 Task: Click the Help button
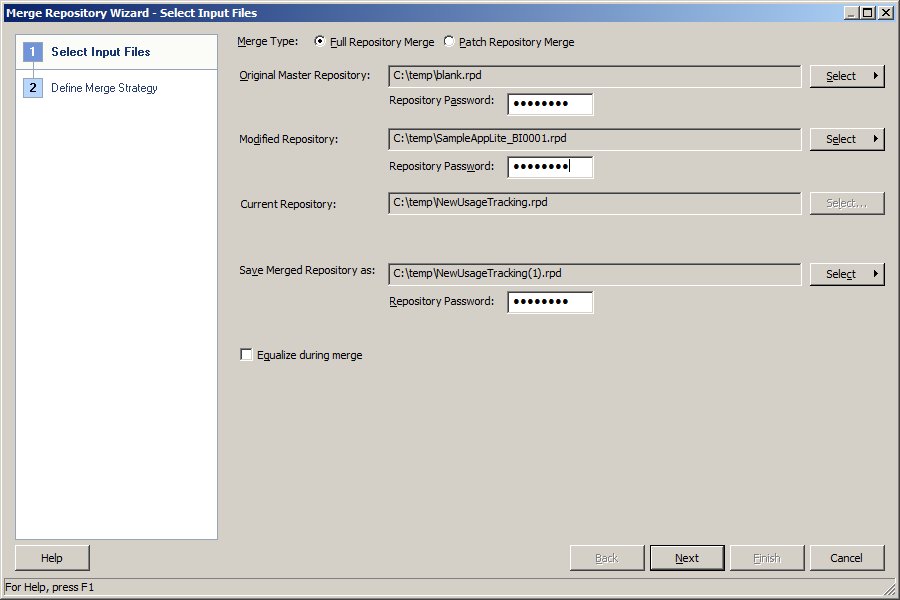[52, 558]
